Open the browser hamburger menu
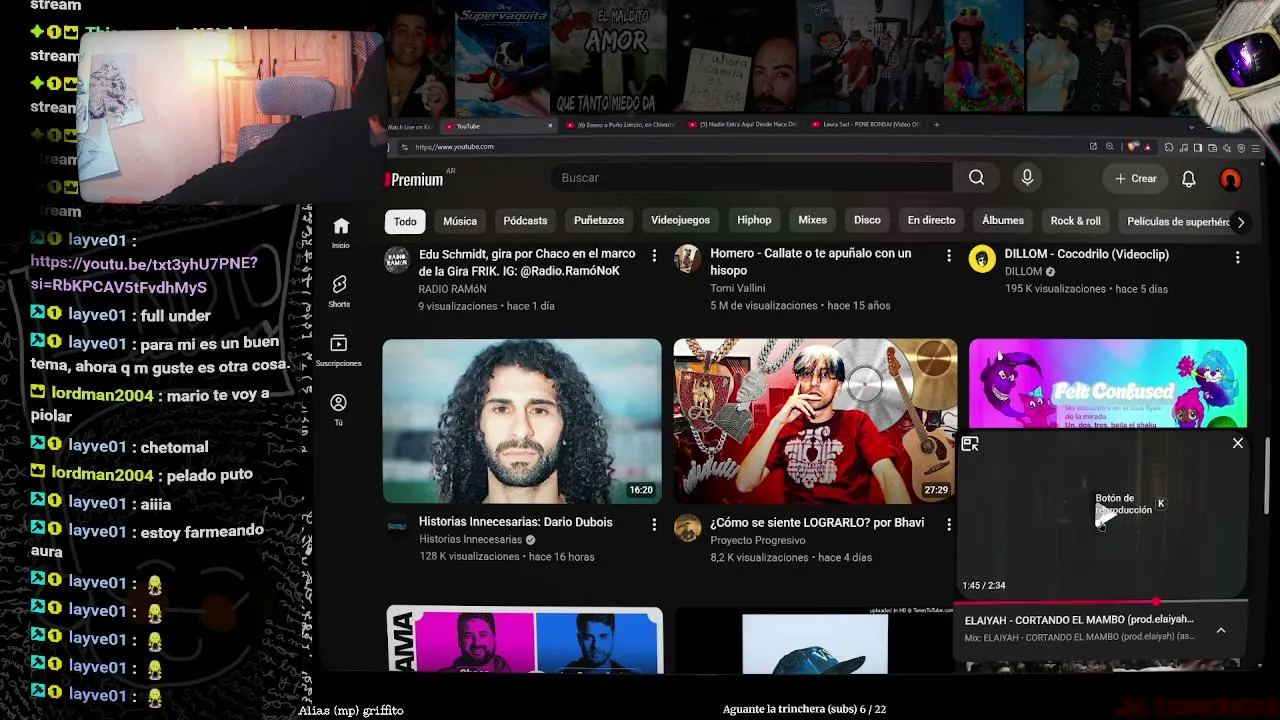 coord(1256,148)
